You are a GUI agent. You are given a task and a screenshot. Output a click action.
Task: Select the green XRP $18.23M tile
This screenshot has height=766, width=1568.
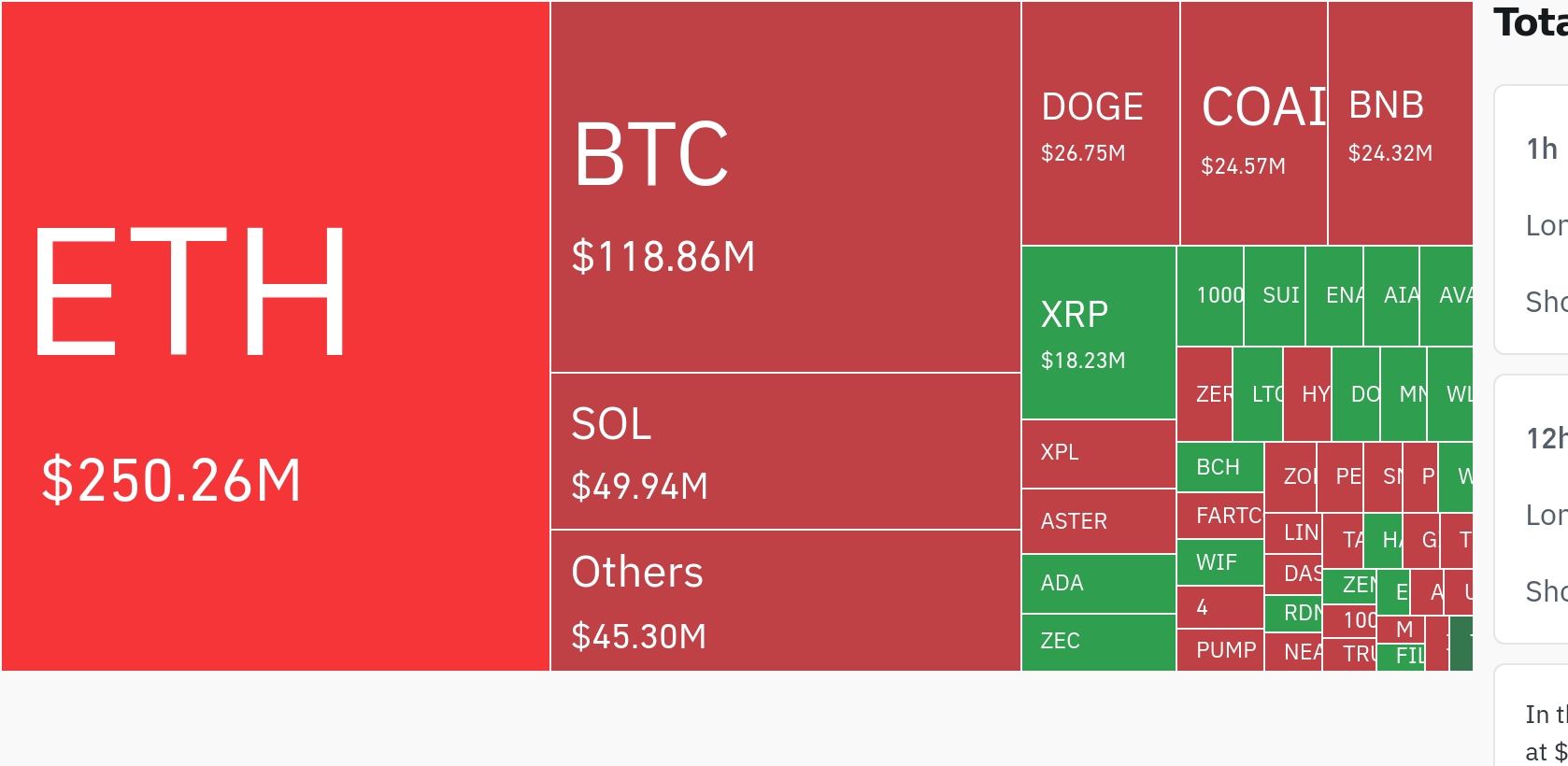(x=1098, y=333)
